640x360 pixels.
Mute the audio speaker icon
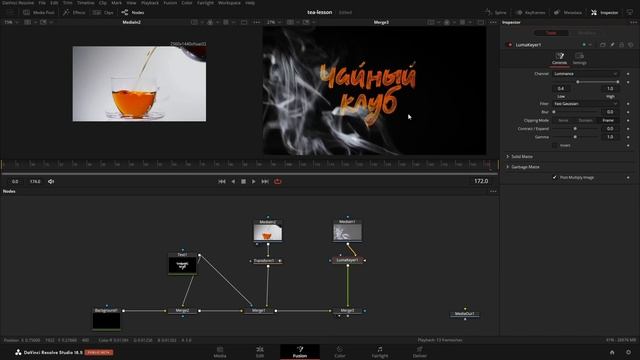(x=51, y=182)
